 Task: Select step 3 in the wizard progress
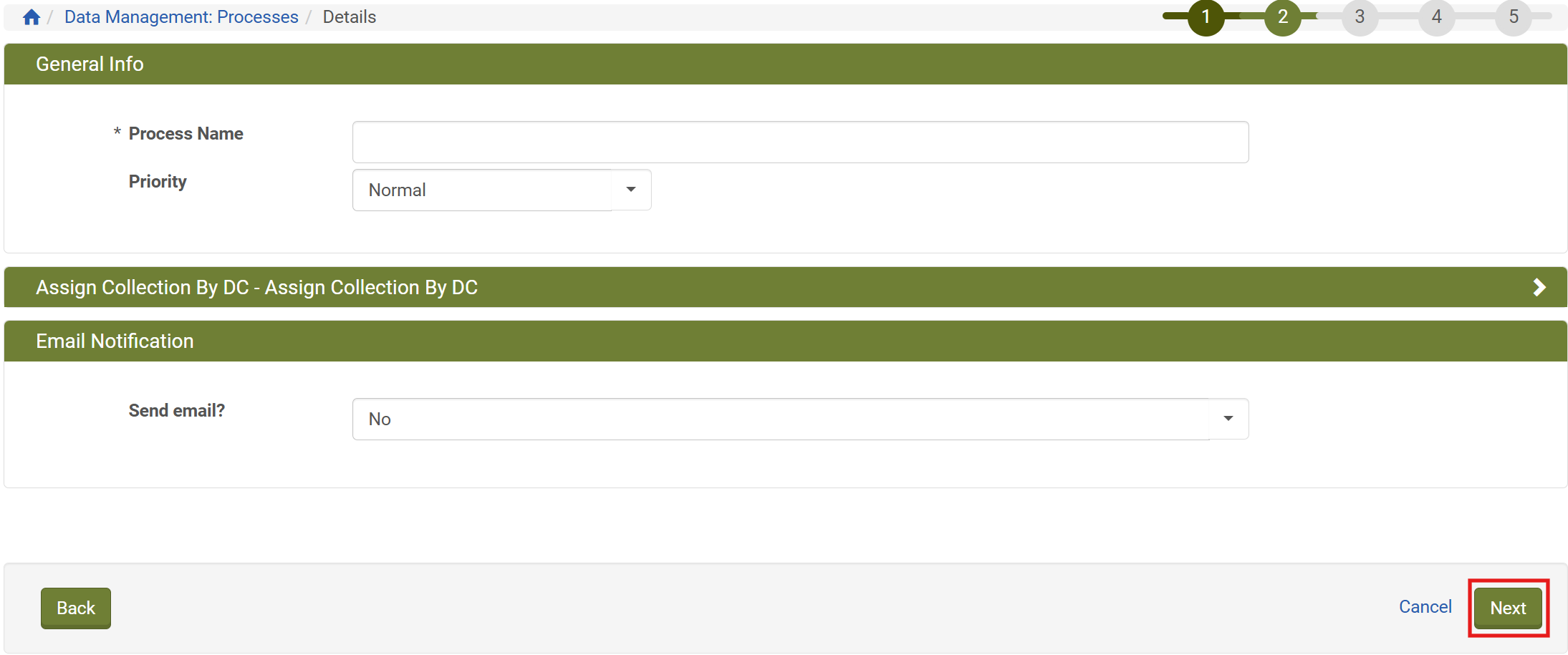[1359, 17]
